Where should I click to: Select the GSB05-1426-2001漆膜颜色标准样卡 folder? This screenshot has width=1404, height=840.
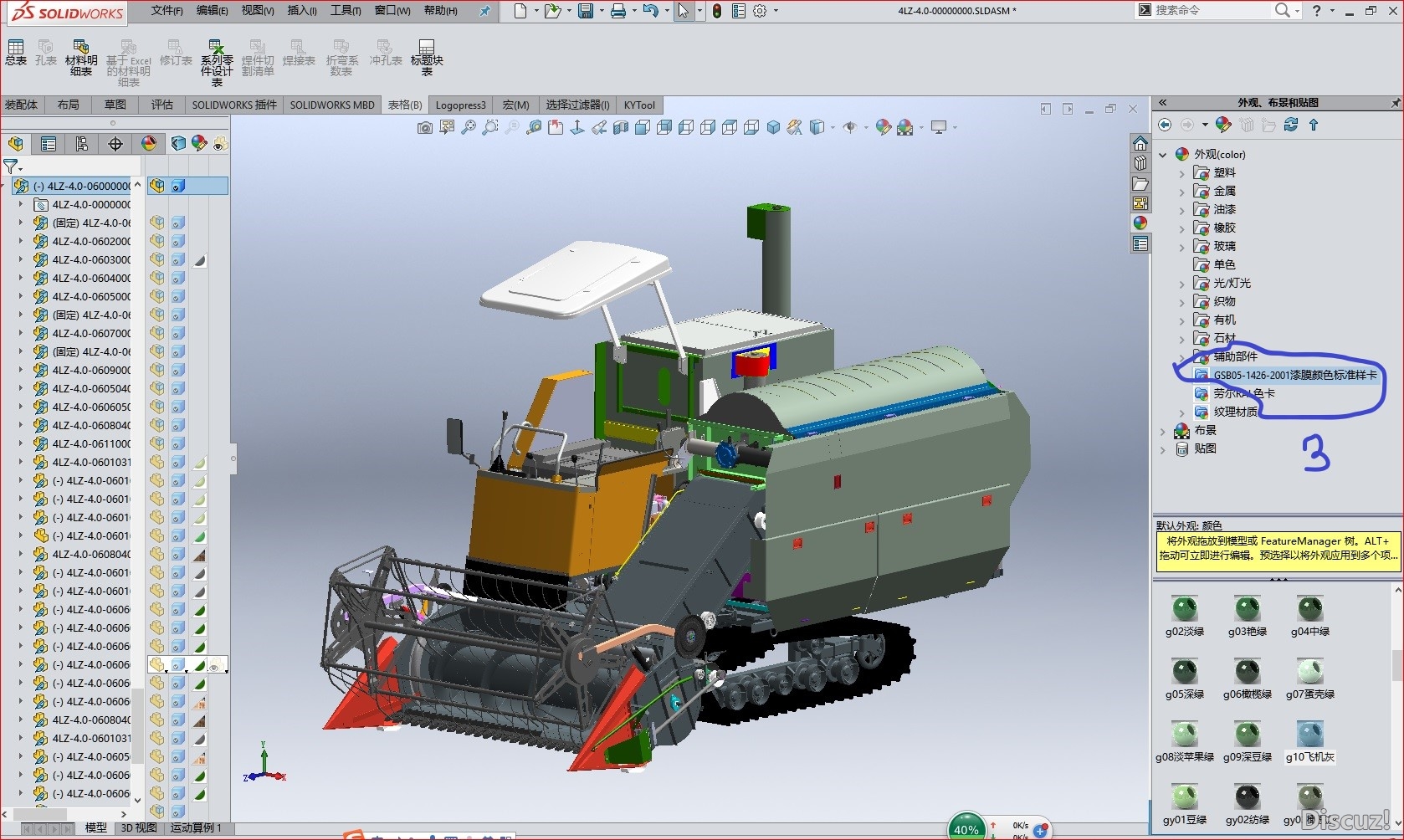(x=1294, y=375)
